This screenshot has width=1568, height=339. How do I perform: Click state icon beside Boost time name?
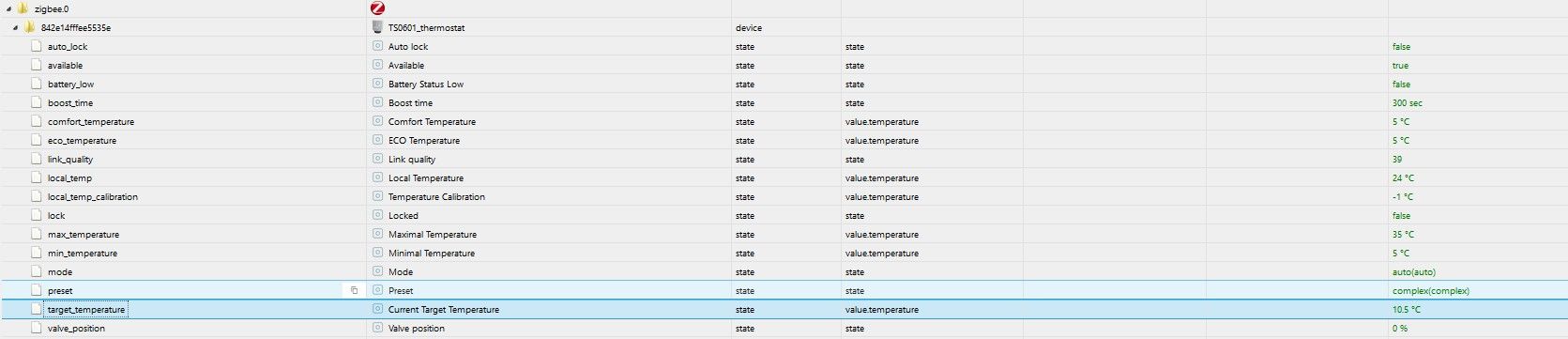[x=378, y=102]
